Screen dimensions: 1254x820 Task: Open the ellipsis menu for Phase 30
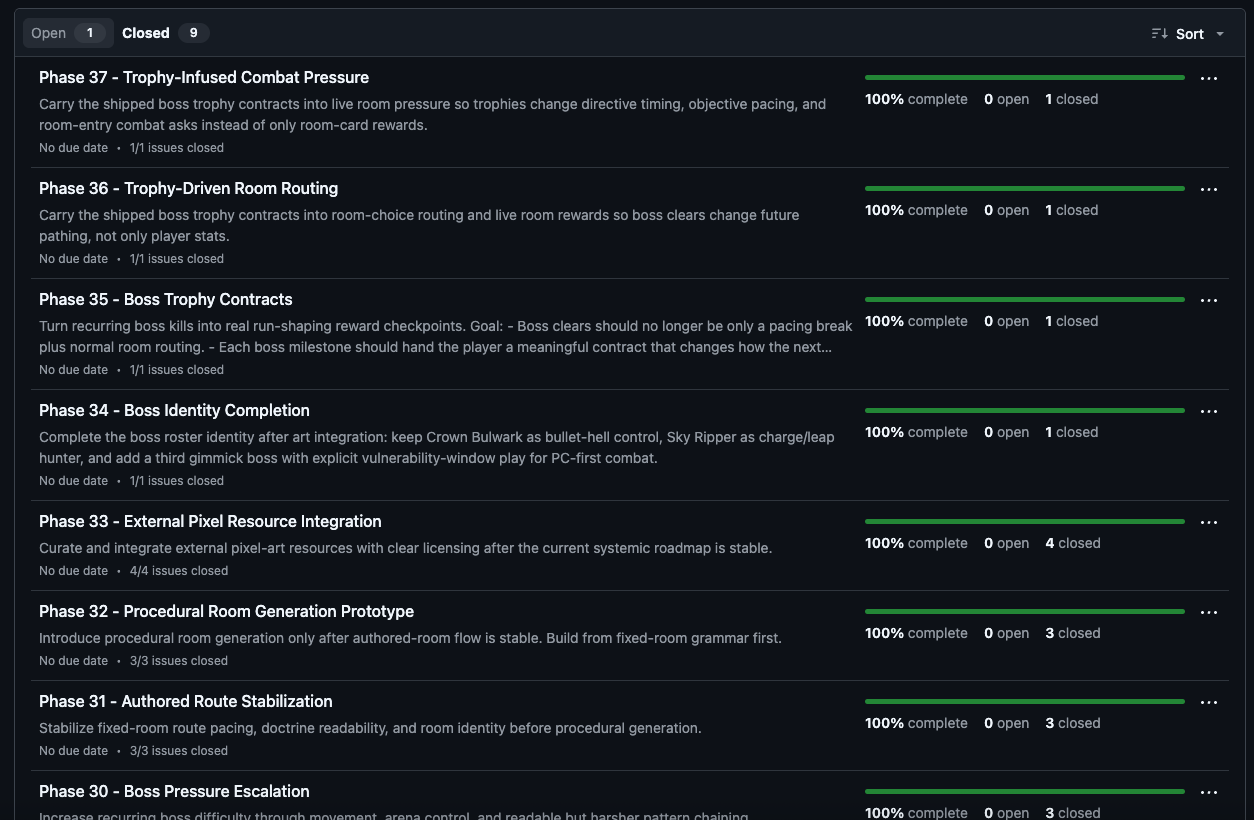point(1208,793)
